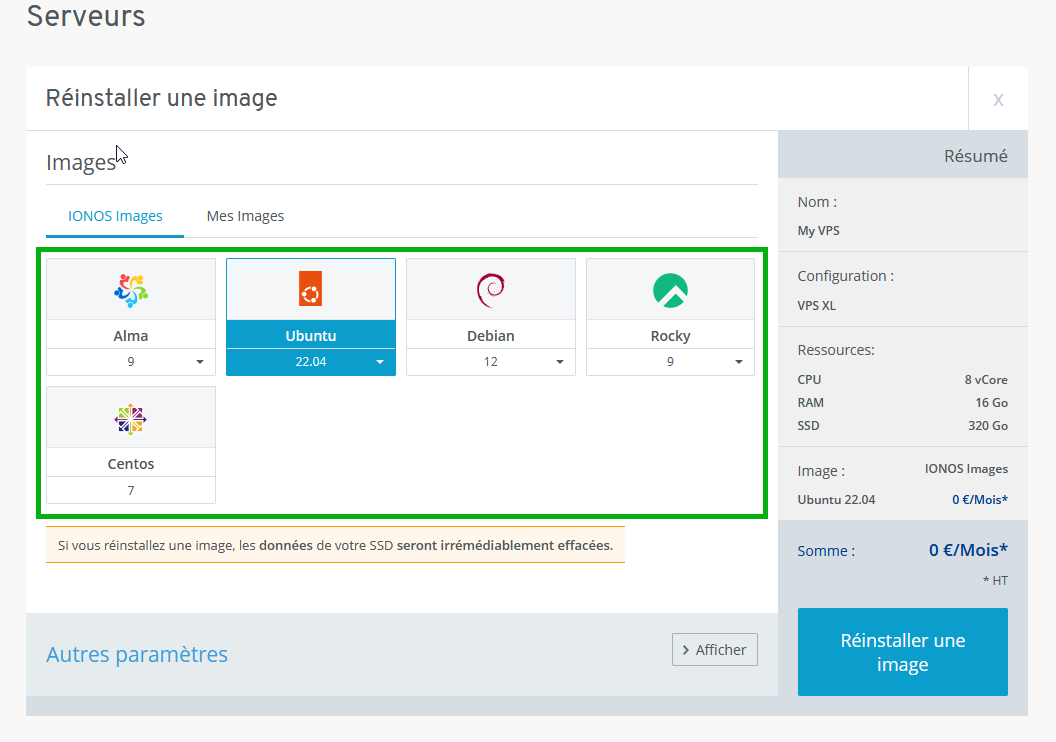Viewport: 1056px width, 742px height.
Task: Select the Alma Linux logo icon
Action: (x=131, y=290)
